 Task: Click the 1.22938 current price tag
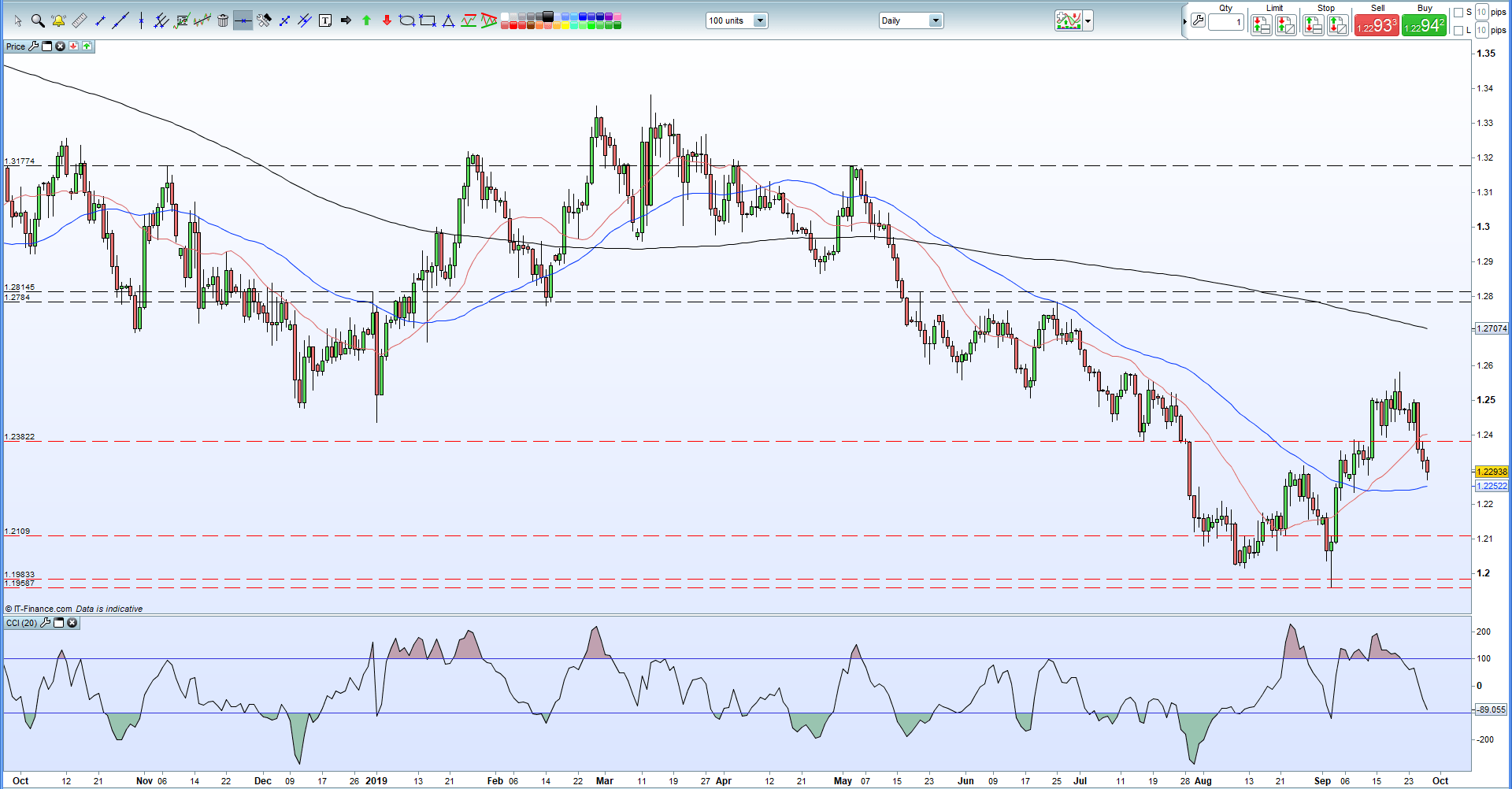[1492, 472]
